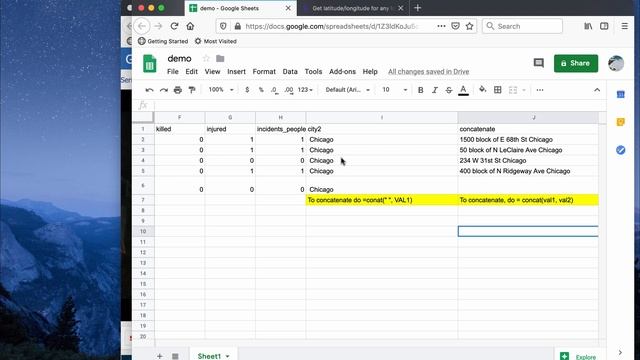Format as percent icon
The width and height of the screenshot is (640, 360).
pyautogui.click(x=261, y=90)
